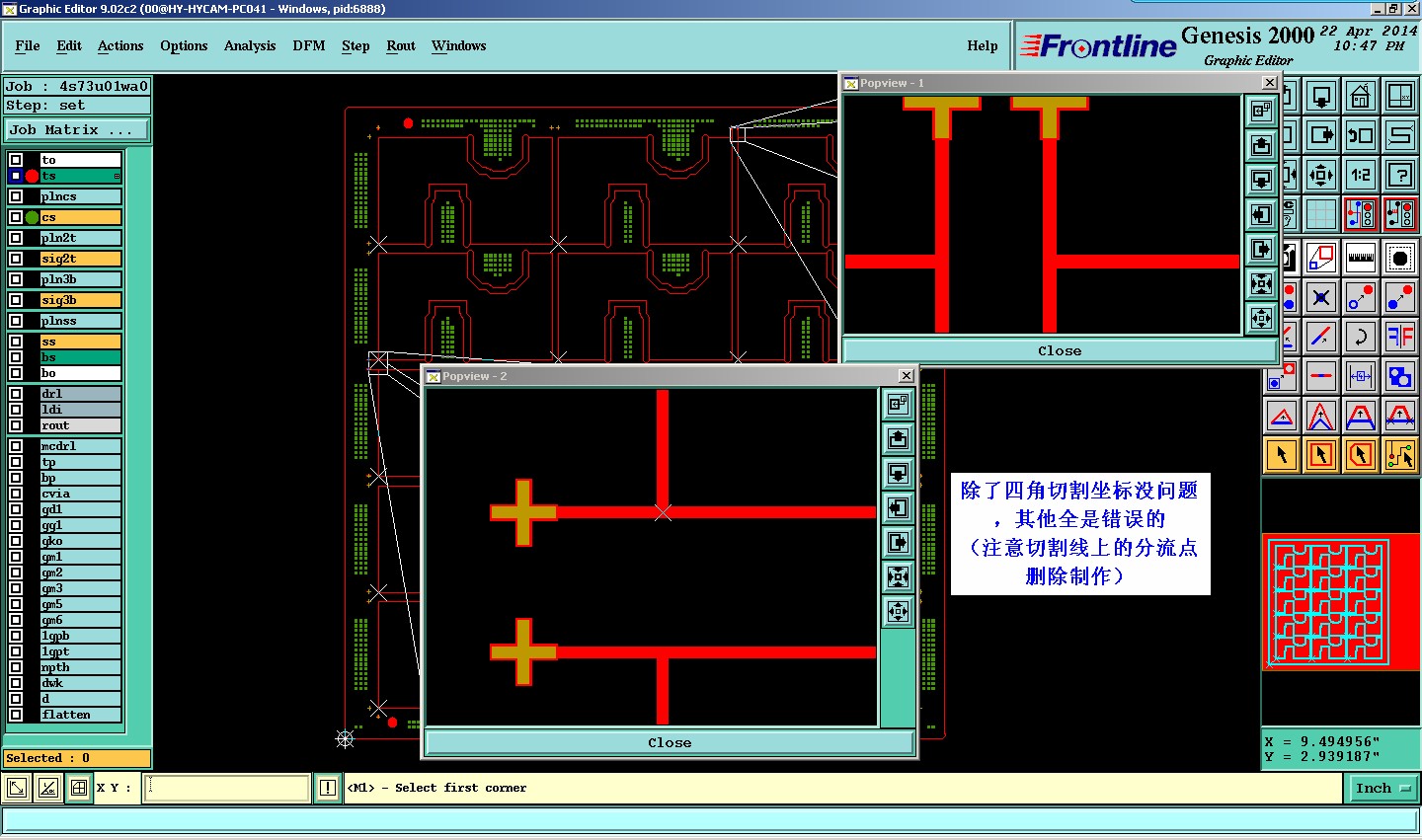Toggle checkbox for the 'cs' layer
The height and width of the screenshot is (840, 1422).
pos(16,217)
